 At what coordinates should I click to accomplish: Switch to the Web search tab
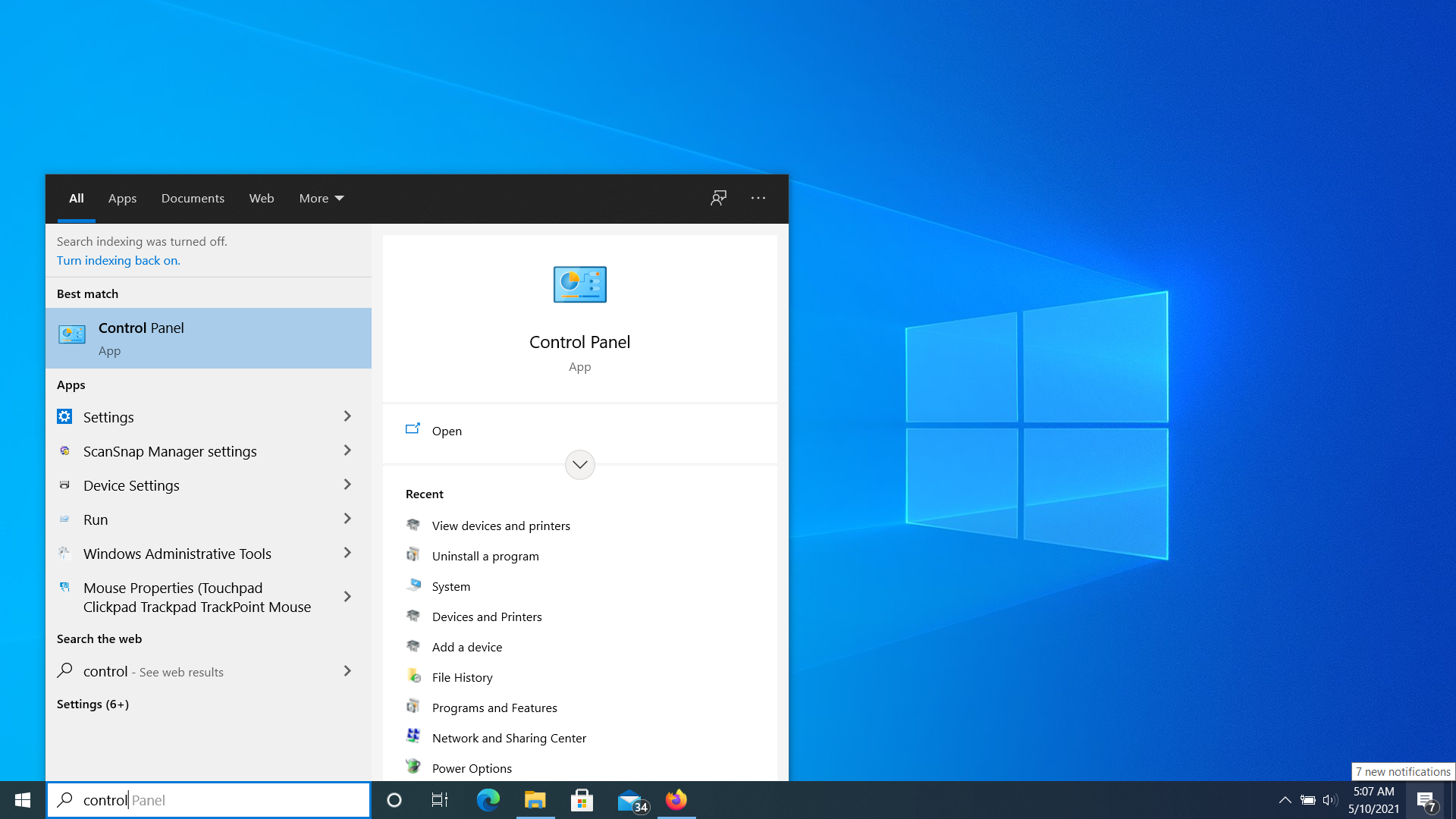pyautogui.click(x=262, y=198)
